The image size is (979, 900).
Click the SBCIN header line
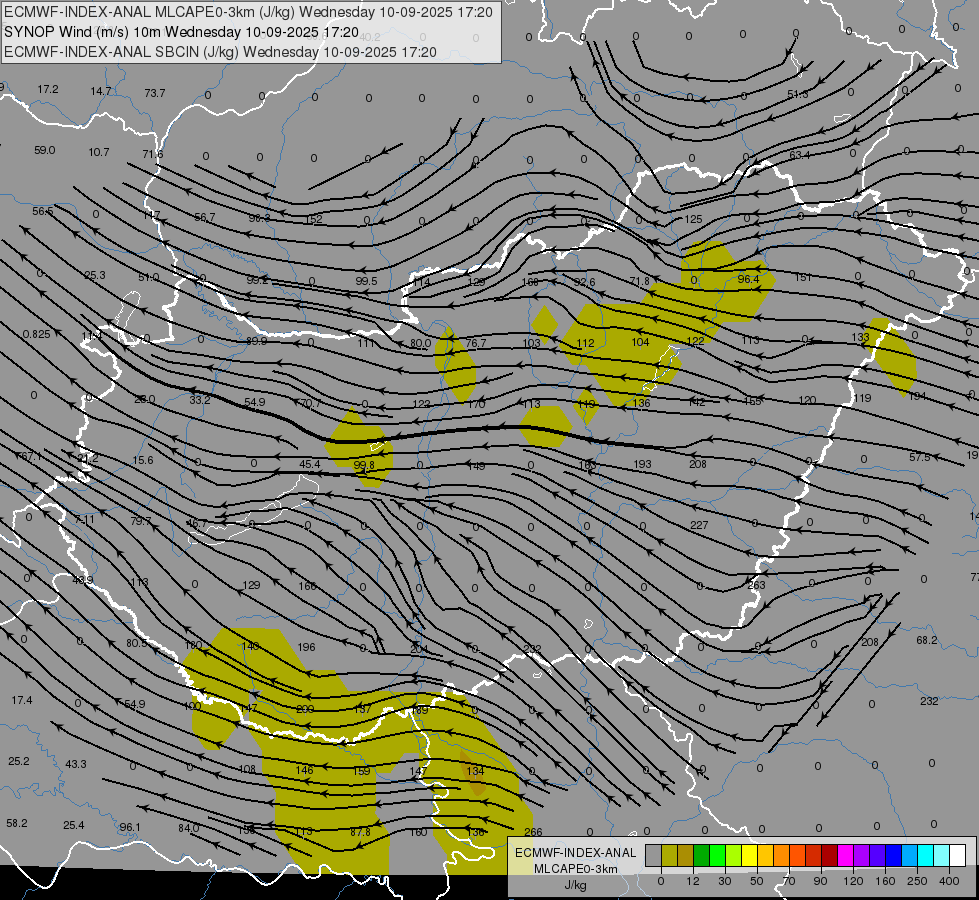[x=220, y=52]
